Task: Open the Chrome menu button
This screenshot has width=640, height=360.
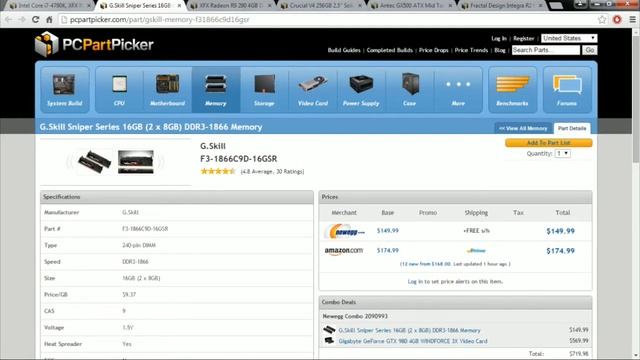Action: (x=632, y=20)
